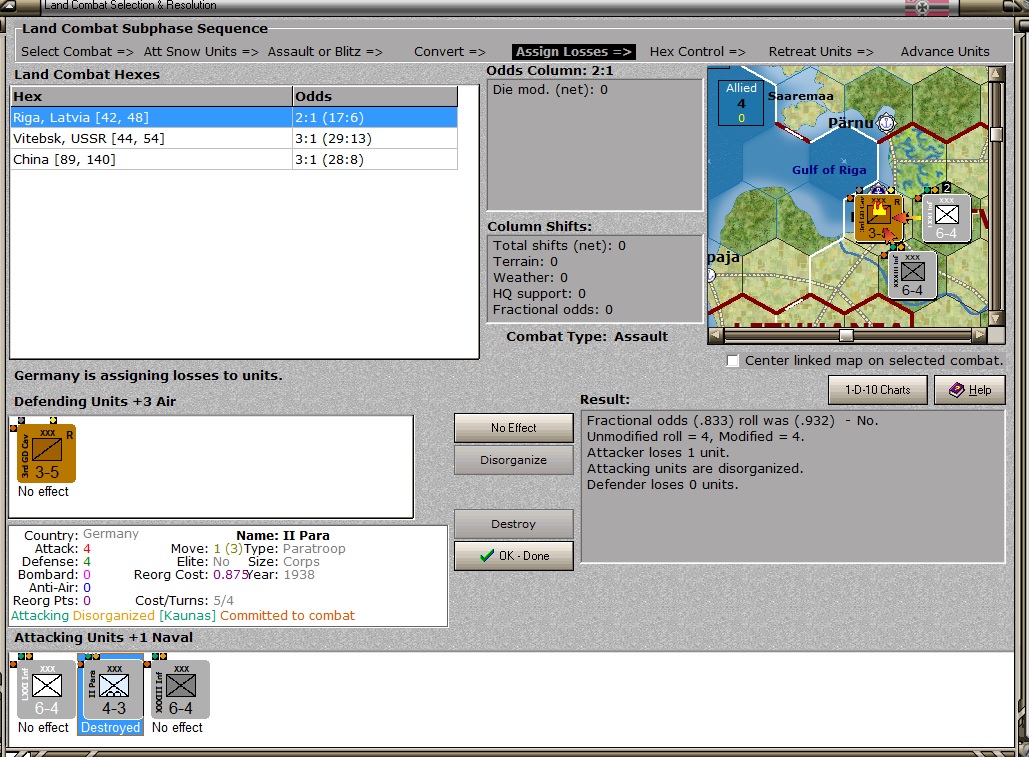Click the Advance Units subphase step

944,51
